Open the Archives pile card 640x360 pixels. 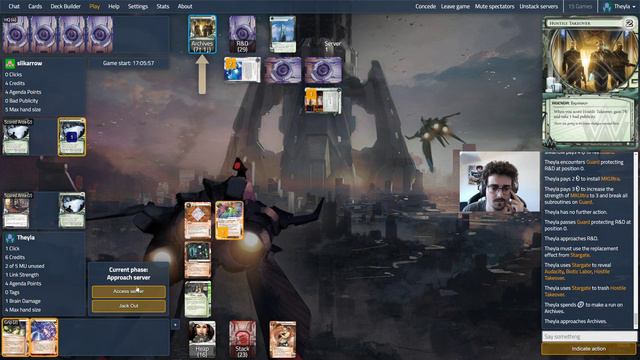tap(202, 34)
